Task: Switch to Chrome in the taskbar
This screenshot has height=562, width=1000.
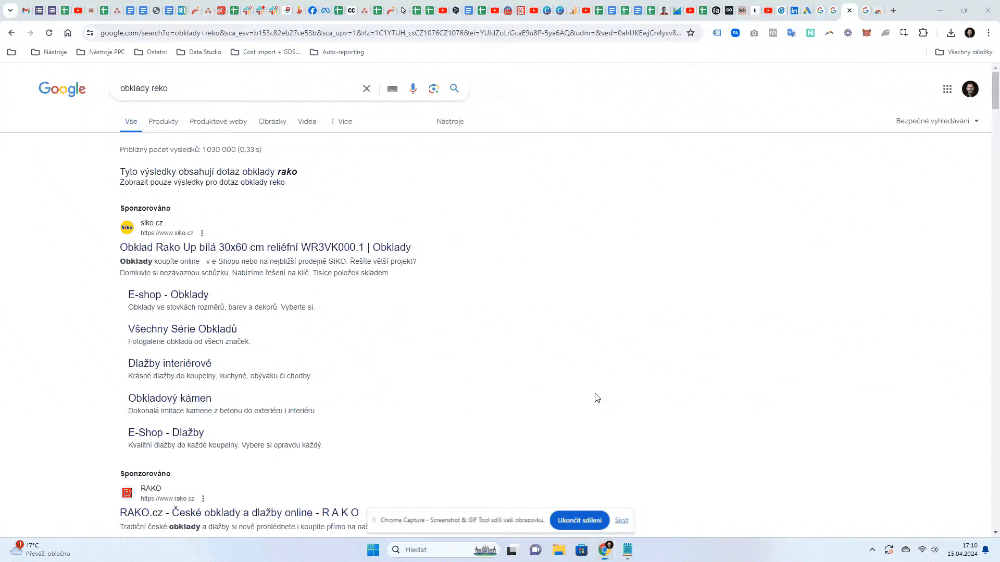Action: coord(605,549)
